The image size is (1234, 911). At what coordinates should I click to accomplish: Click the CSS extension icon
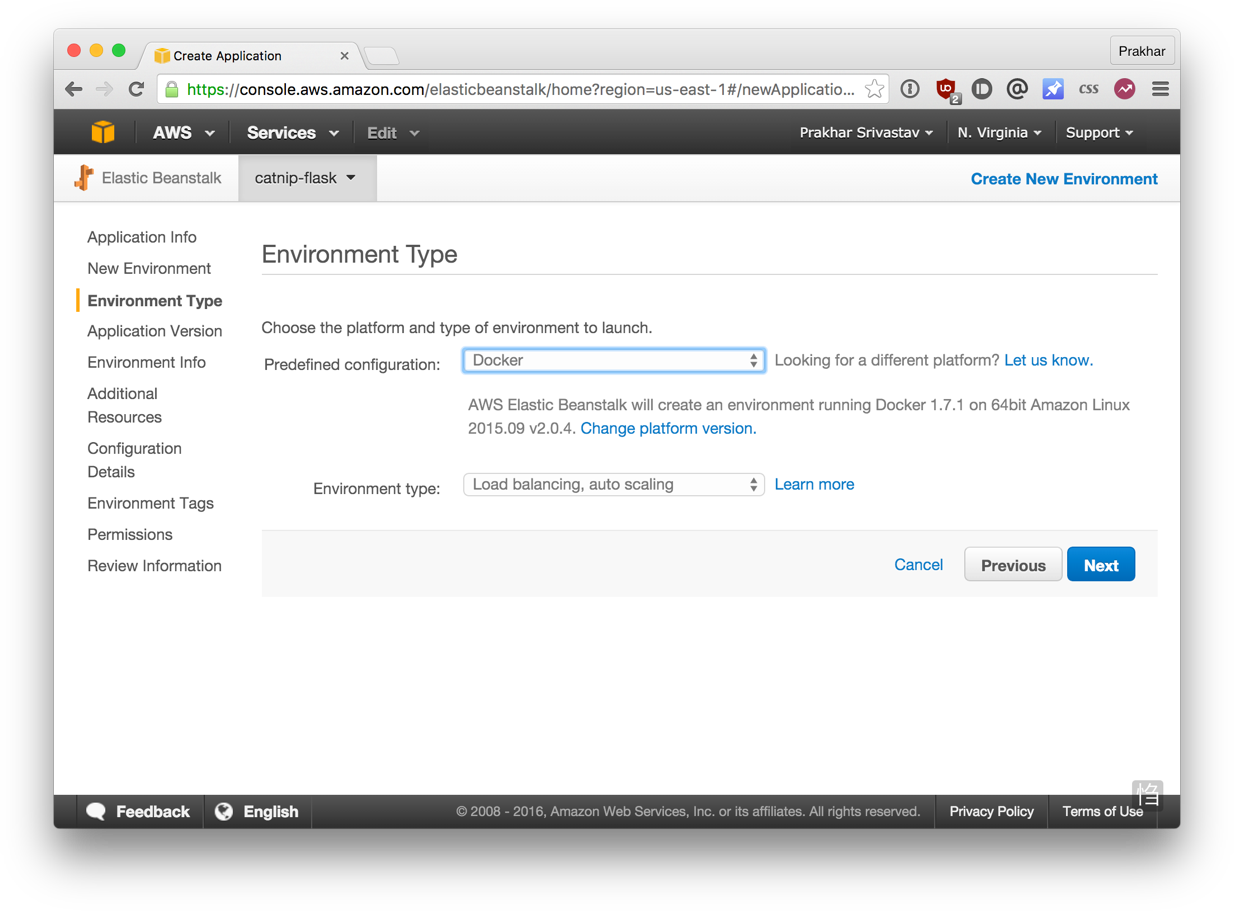pyautogui.click(x=1089, y=89)
